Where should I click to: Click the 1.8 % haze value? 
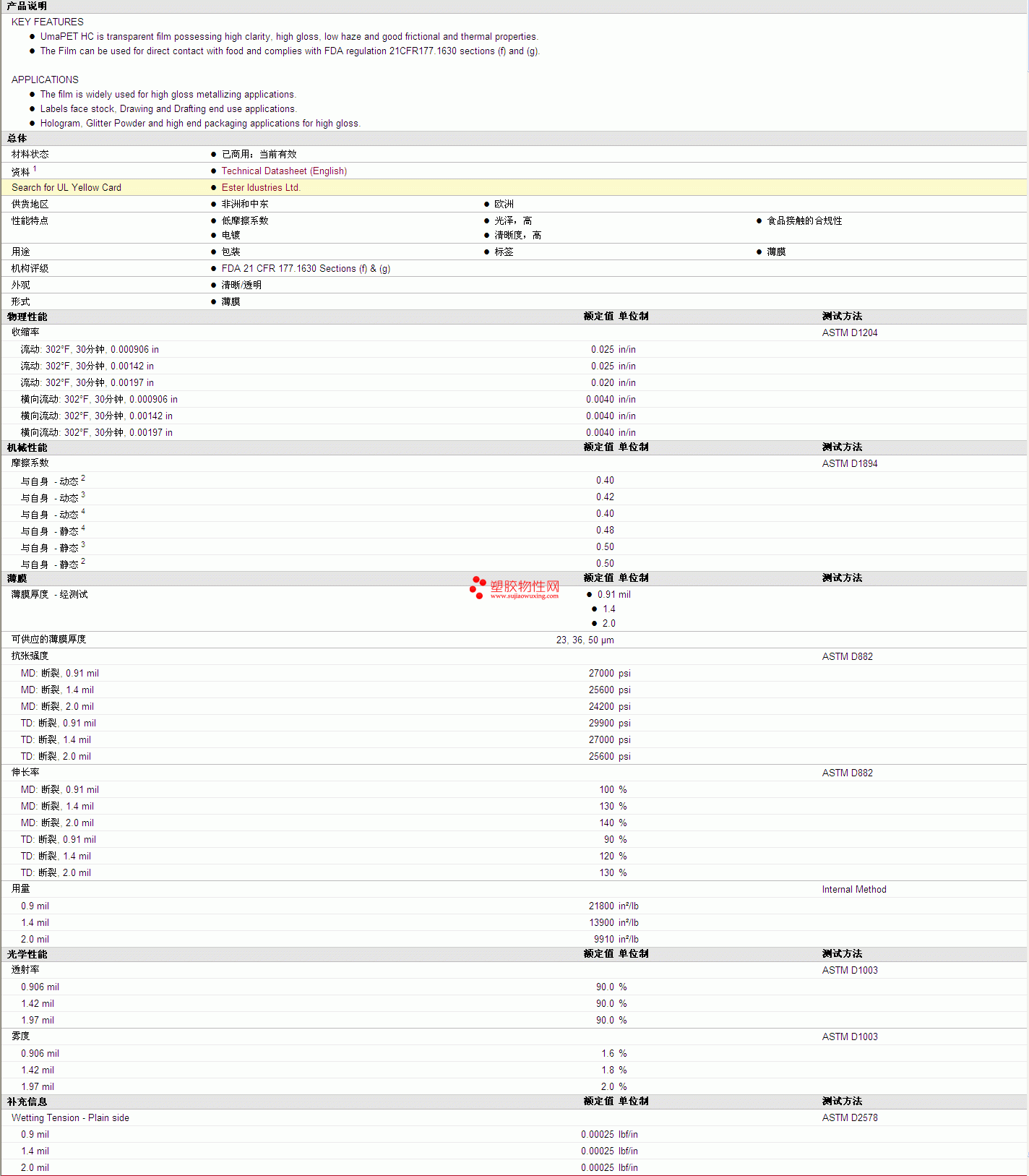pyautogui.click(x=614, y=1070)
